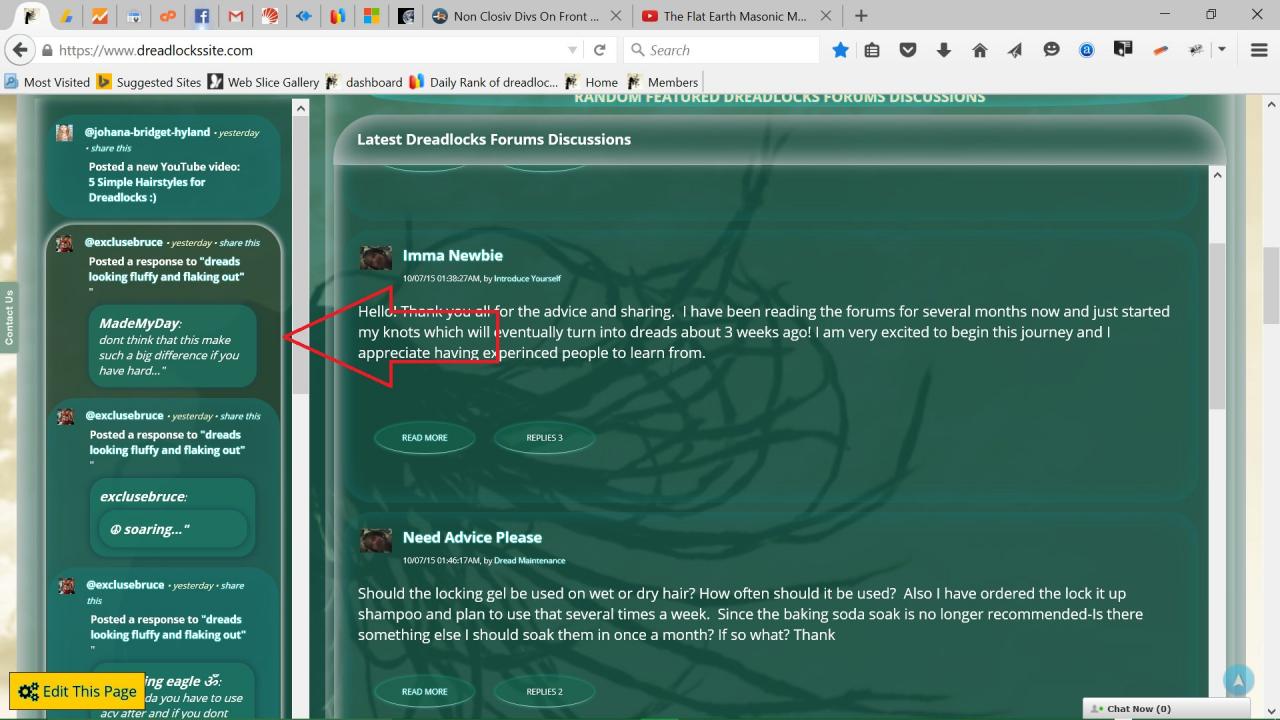
Task: Click READ MORE under Imma Newbie
Action: [x=425, y=438]
